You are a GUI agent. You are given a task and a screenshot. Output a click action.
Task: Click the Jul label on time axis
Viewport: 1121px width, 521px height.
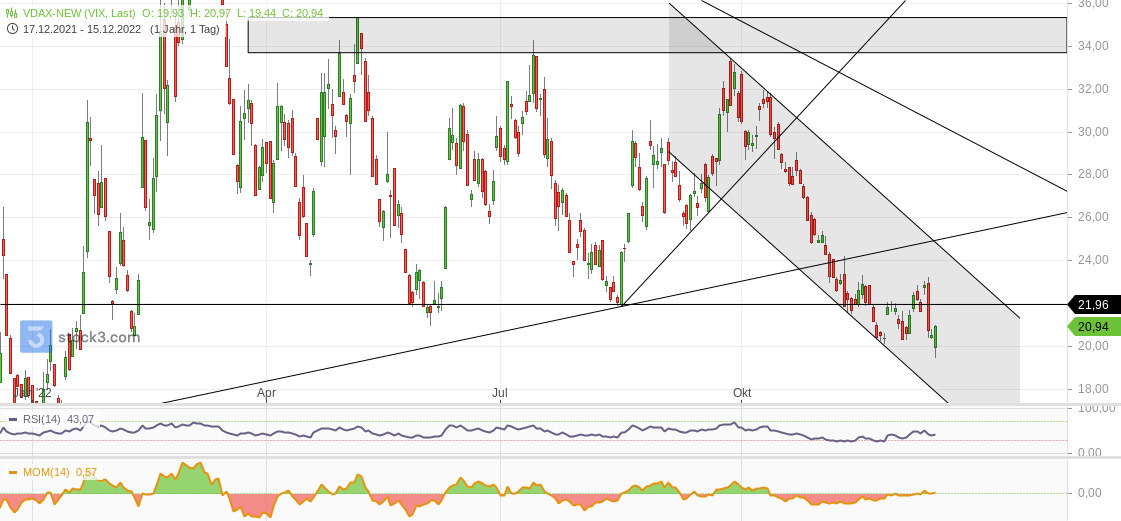pyautogui.click(x=500, y=393)
